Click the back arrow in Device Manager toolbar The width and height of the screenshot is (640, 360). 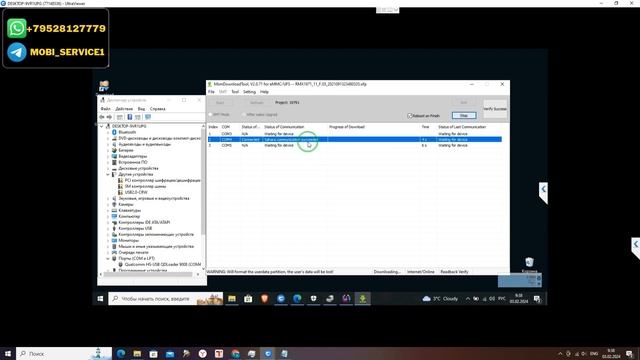coord(102,117)
